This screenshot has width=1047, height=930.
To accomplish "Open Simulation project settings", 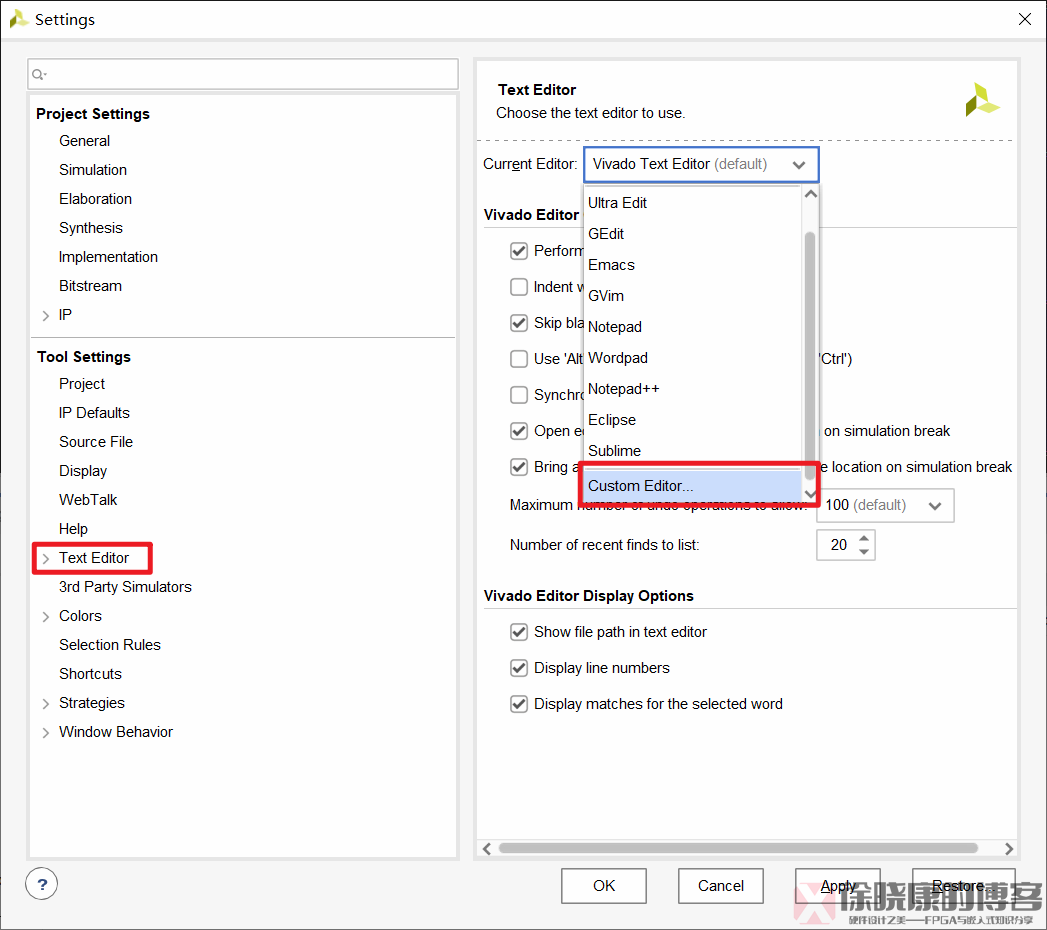I will pos(93,170).
